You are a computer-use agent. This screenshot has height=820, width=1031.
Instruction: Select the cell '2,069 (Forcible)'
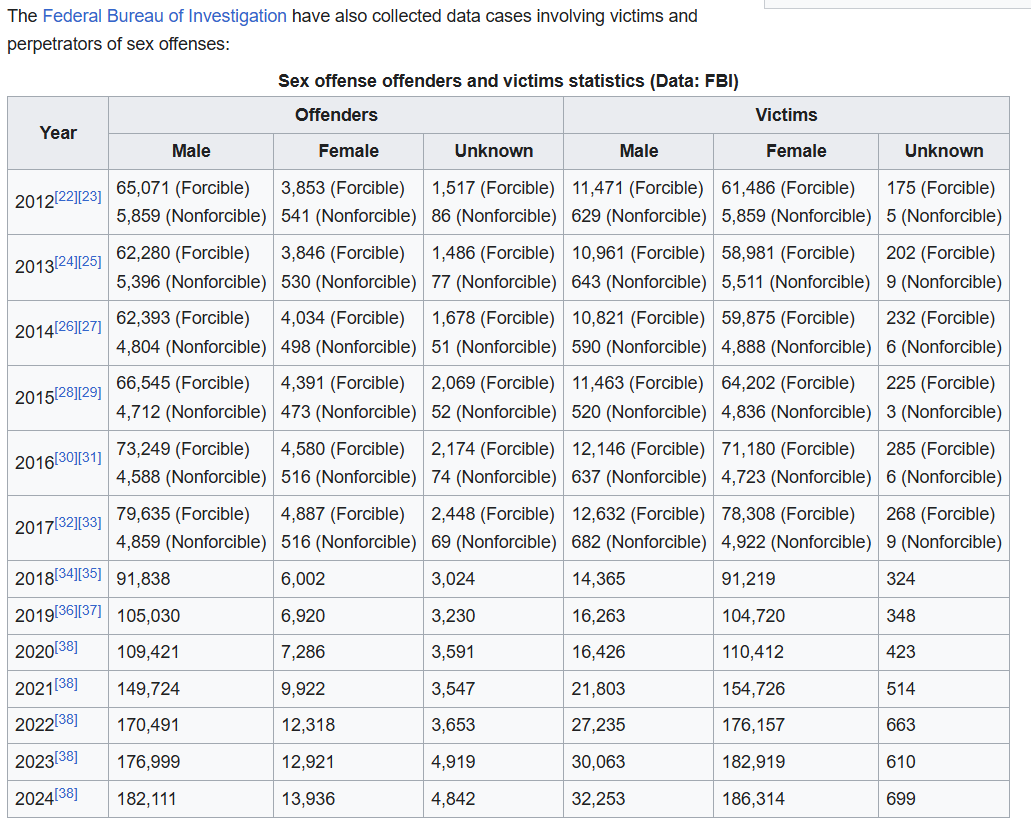pos(493,383)
